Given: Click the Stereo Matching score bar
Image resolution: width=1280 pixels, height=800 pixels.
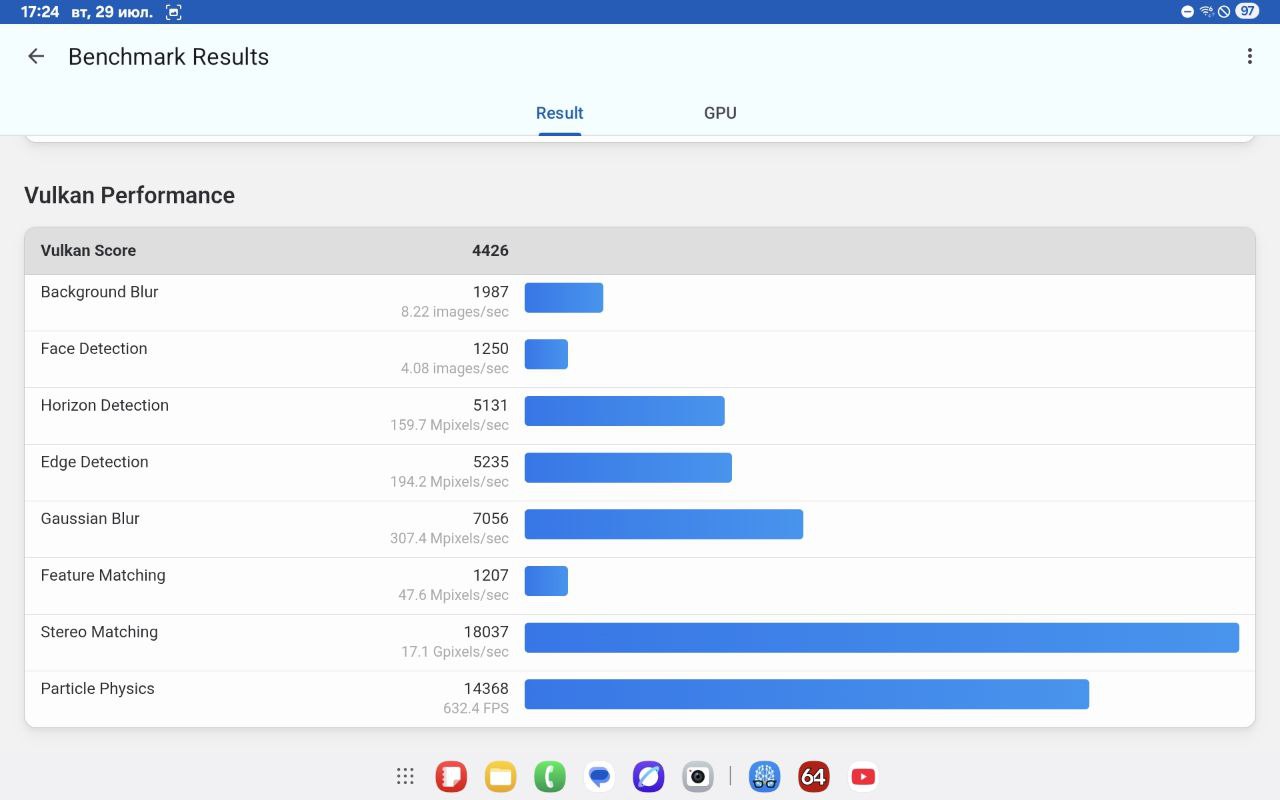Looking at the screenshot, I should click(882, 638).
